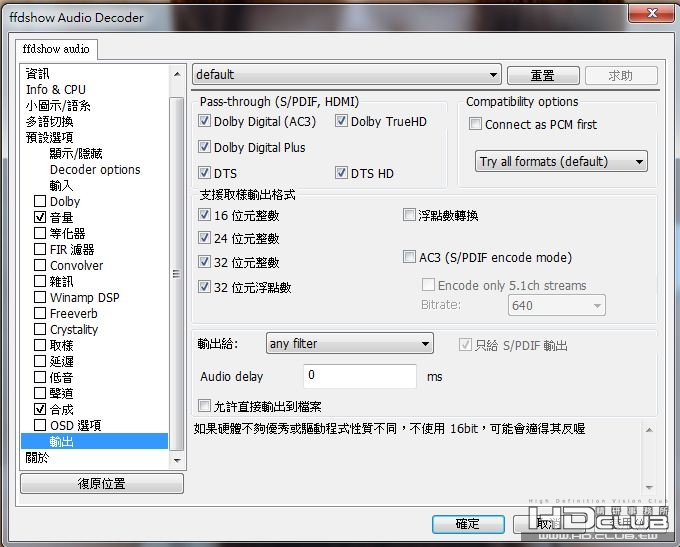
Task: Enable the 等化器 equalizer filter checkbox
Action: coord(40,233)
